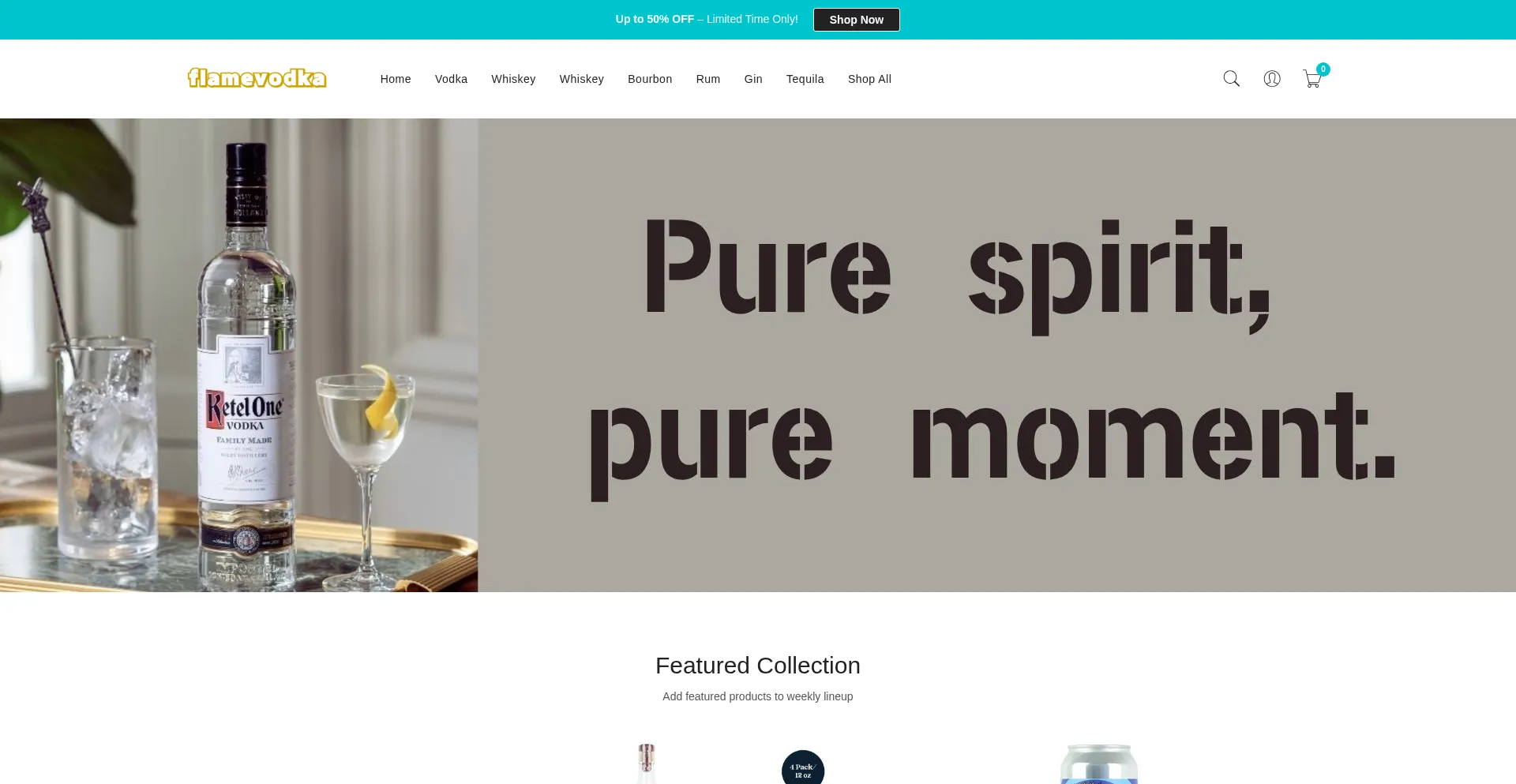The width and height of the screenshot is (1516, 784).
Task: Click the Ketel One hero image
Action: 239,355
